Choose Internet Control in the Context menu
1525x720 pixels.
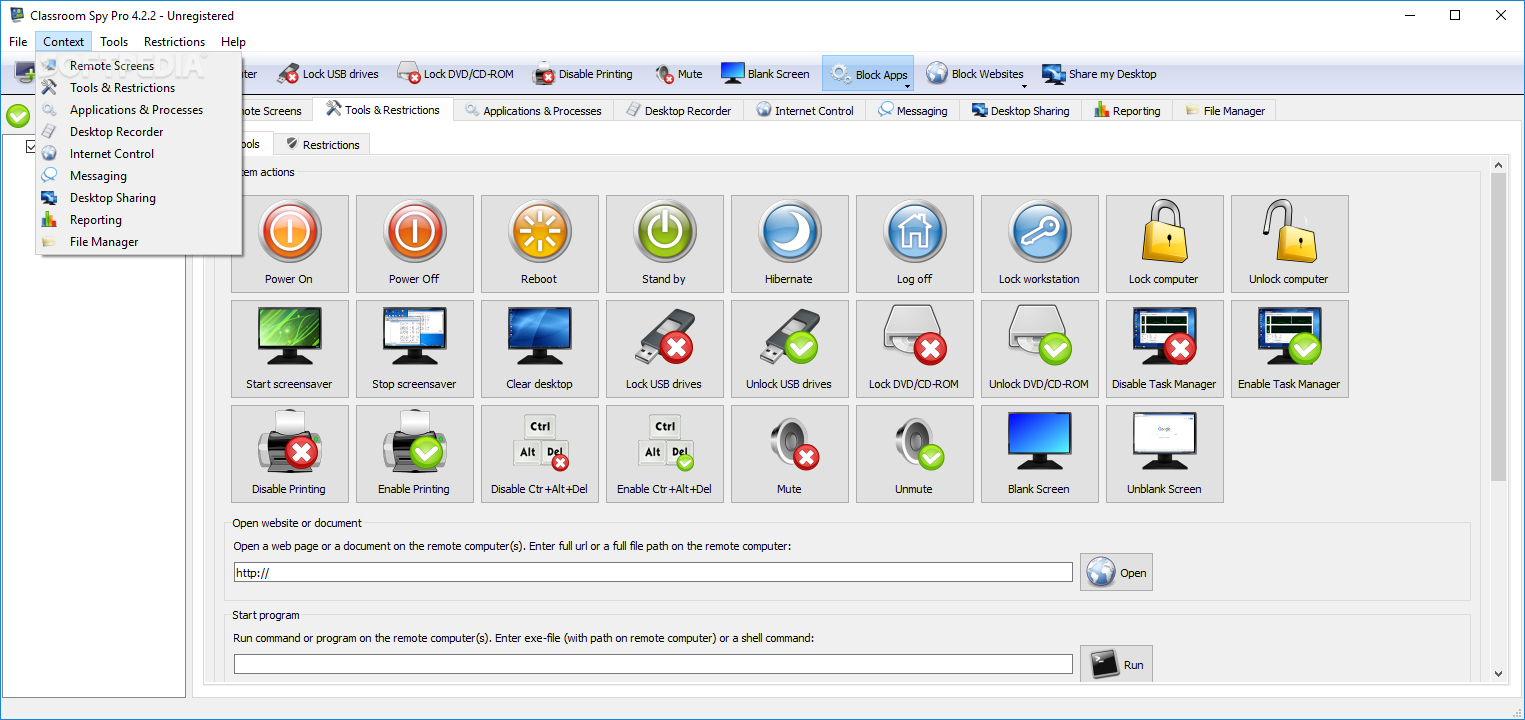pos(139,154)
